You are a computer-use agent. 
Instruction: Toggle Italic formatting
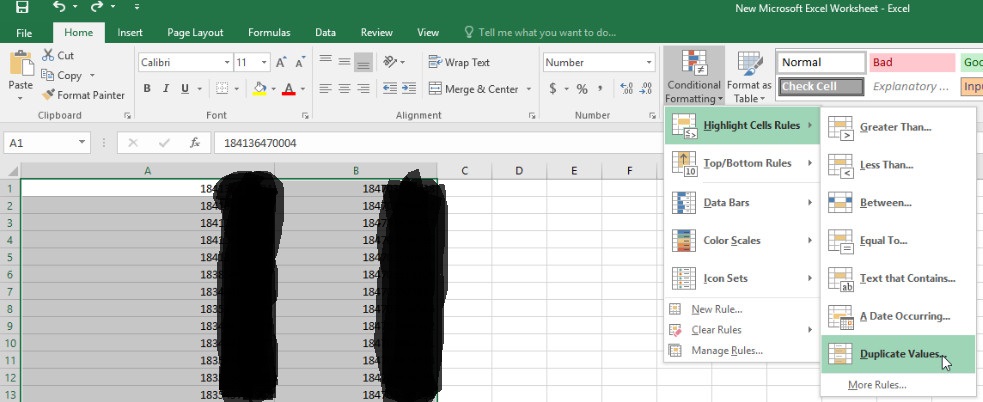(x=168, y=89)
